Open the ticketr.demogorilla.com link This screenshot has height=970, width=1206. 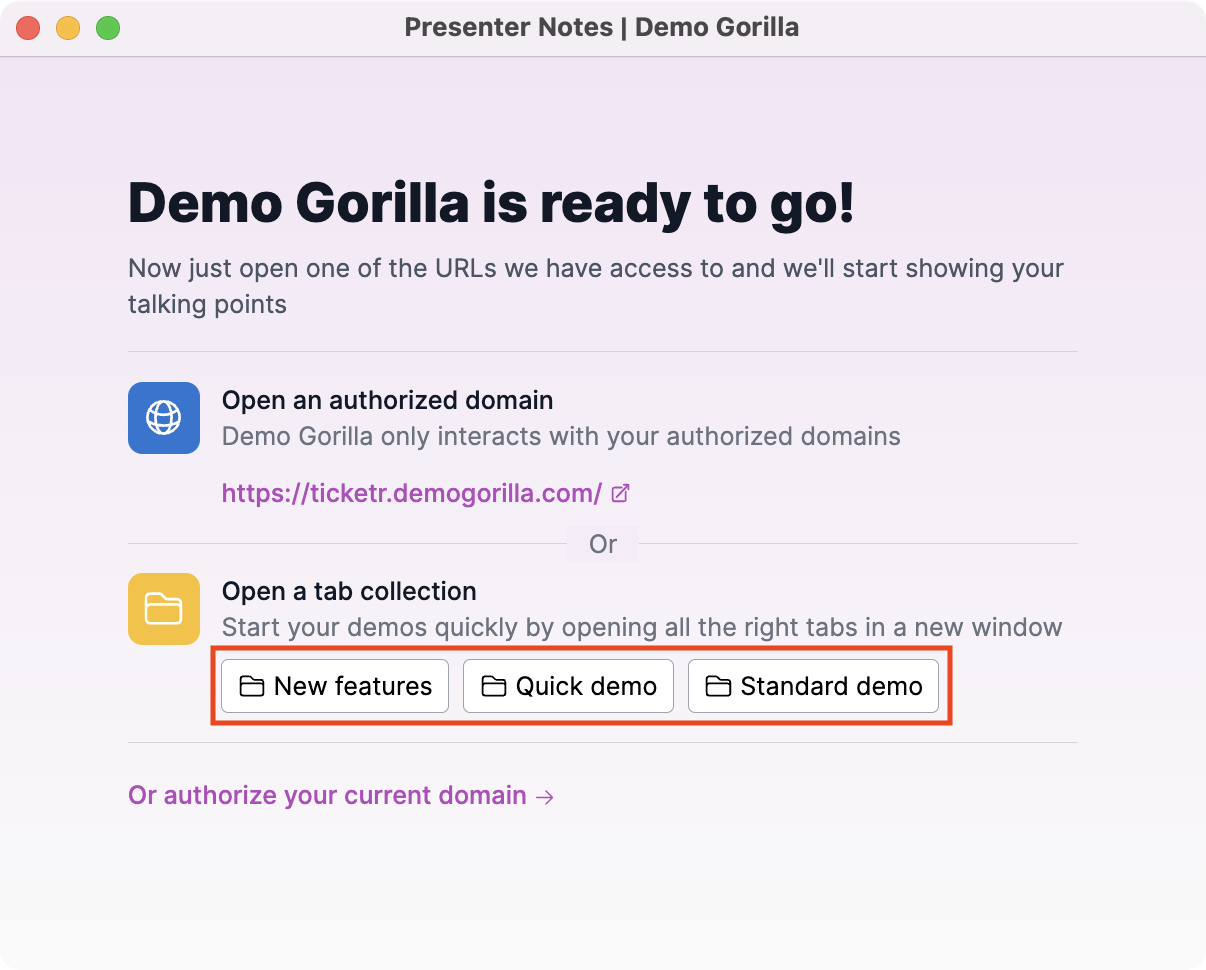click(x=411, y=493)
